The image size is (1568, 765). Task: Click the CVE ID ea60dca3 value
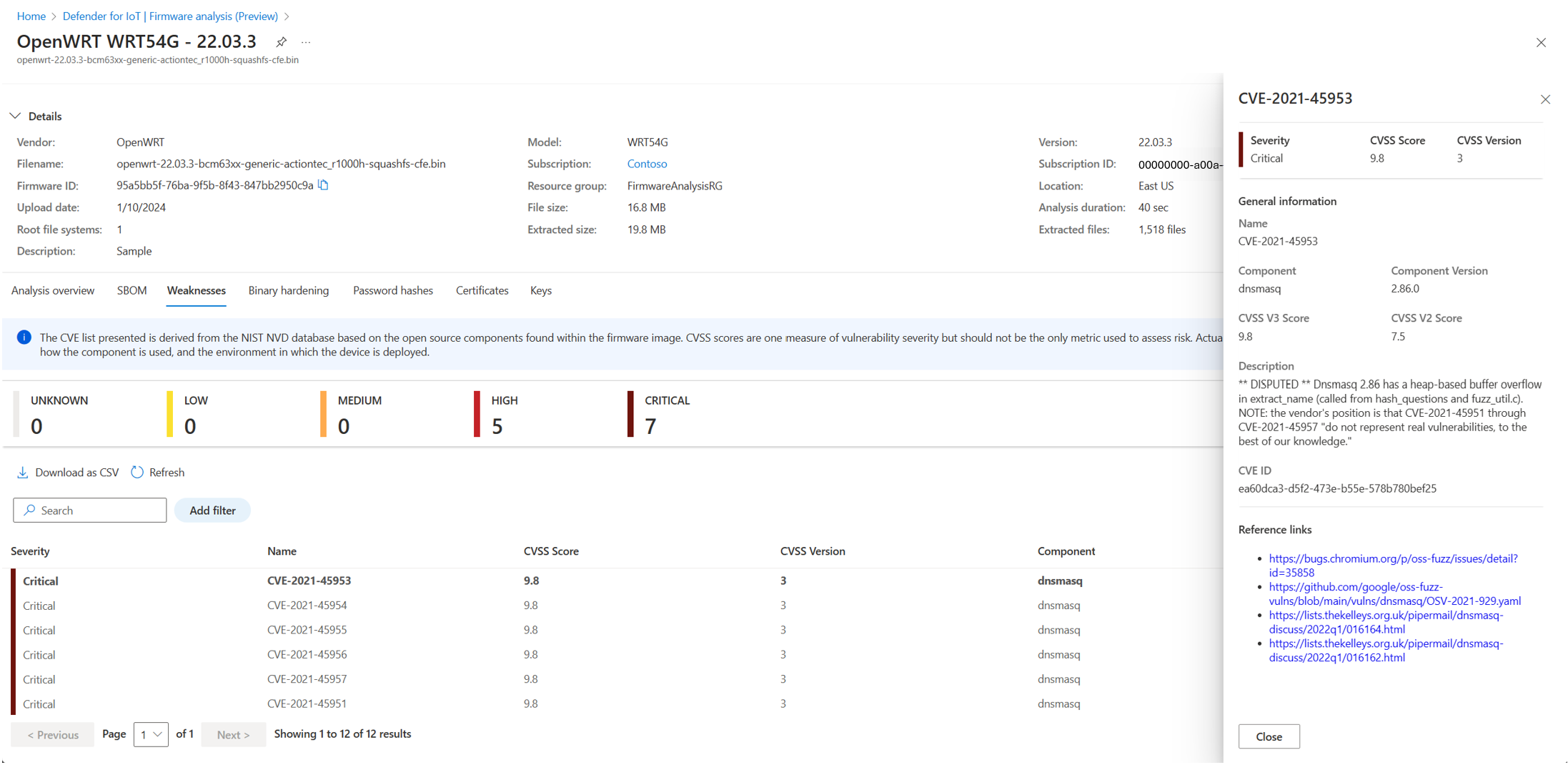click(1337, 488)
